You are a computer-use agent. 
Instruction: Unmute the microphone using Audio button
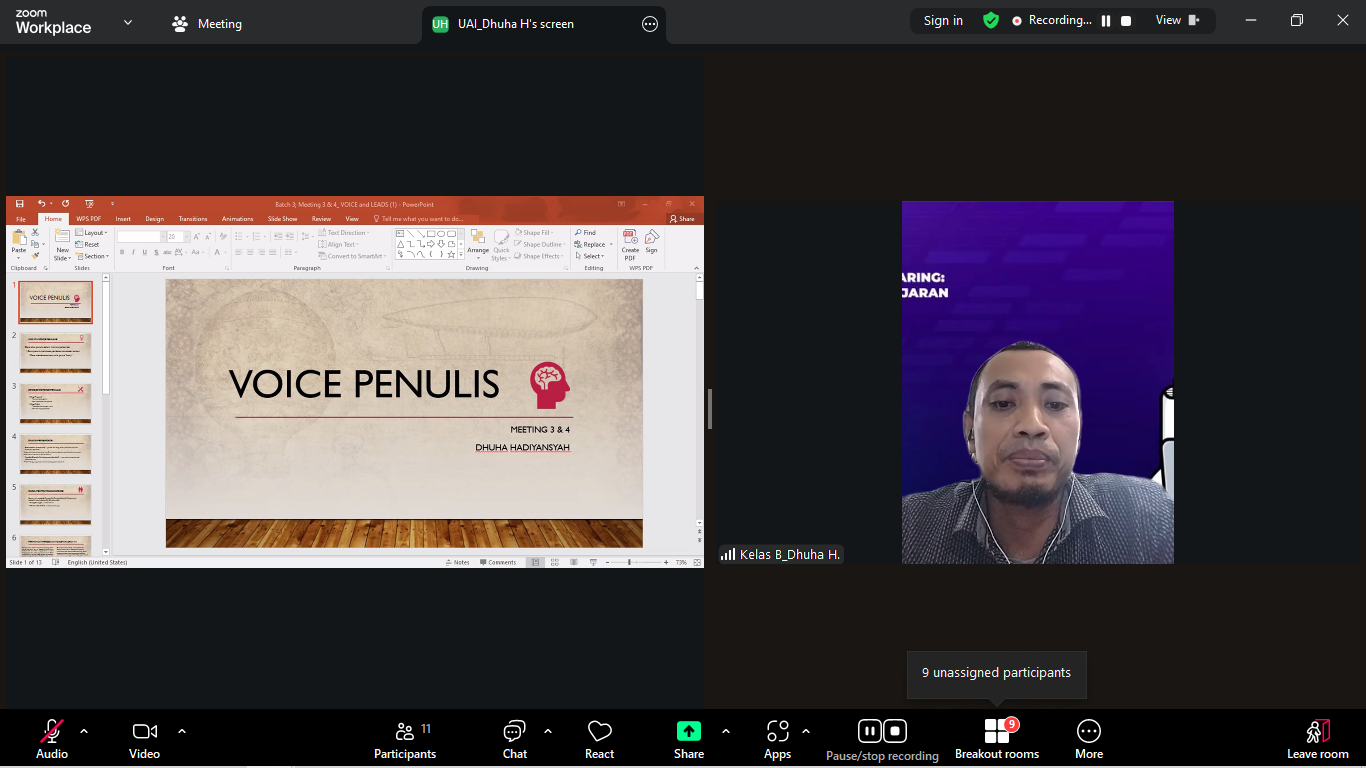52,739
